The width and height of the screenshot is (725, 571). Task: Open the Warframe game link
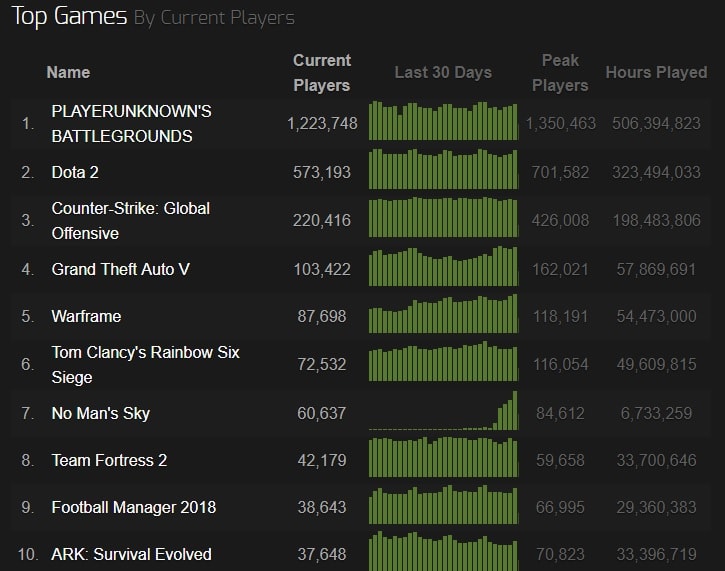(86, 316)
